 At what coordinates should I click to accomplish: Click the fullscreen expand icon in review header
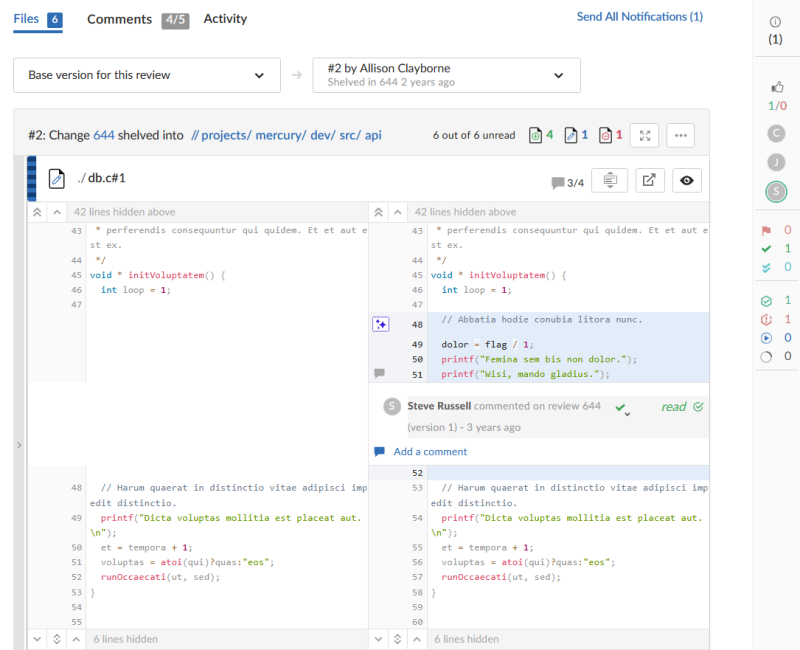645,135
